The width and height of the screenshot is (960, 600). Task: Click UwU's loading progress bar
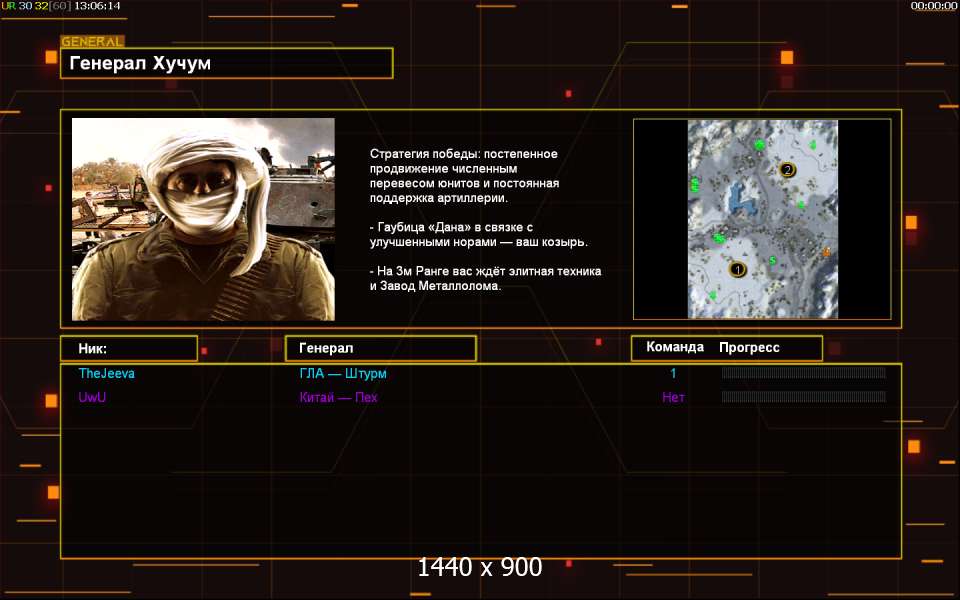tap(803, 397)
